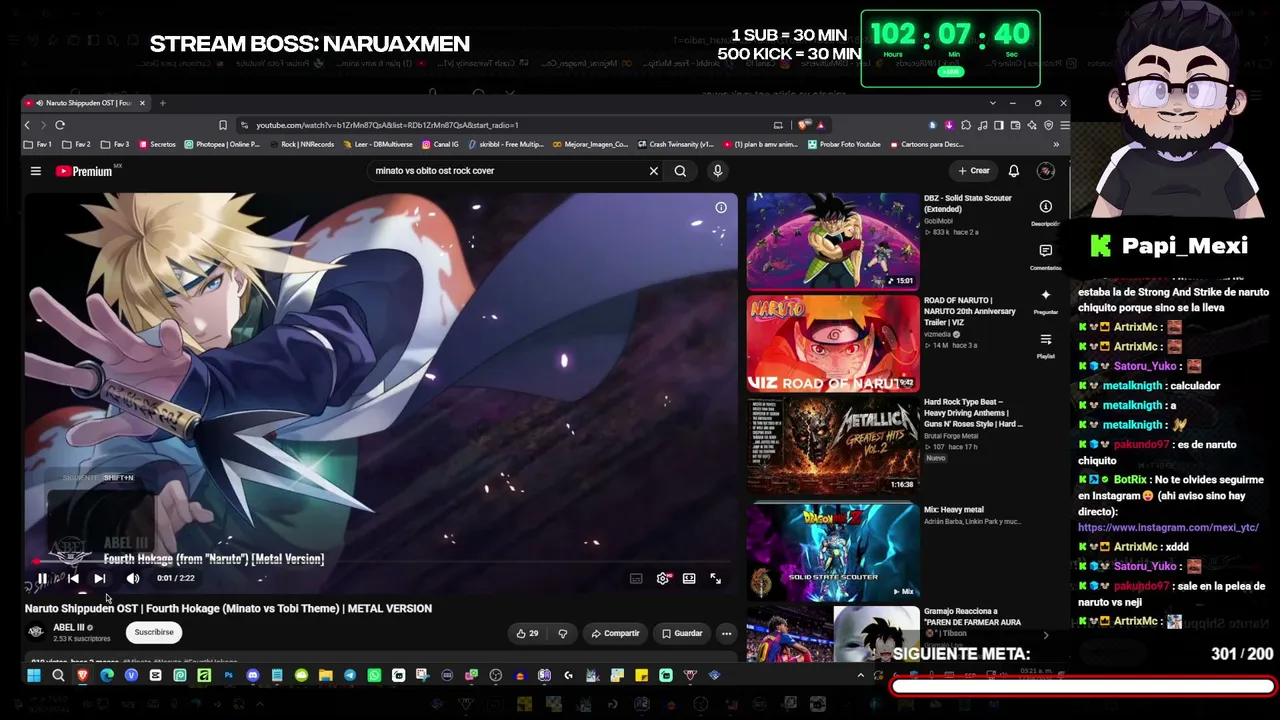The width and height of the screenshot is (1280, 720).
Task: Open more actions three-dot menu
Action: [727, 633]
